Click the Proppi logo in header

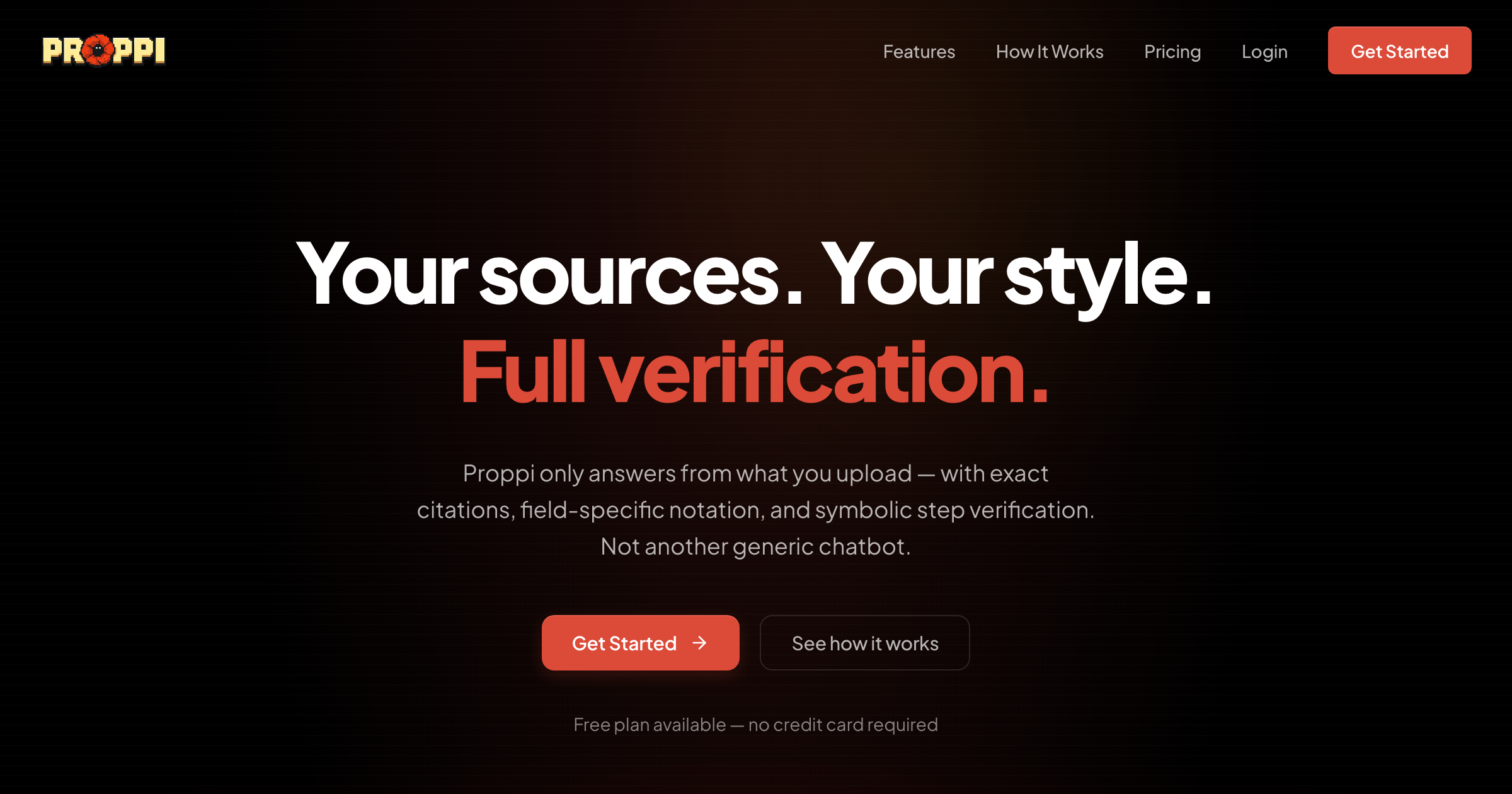click(103, 50)
